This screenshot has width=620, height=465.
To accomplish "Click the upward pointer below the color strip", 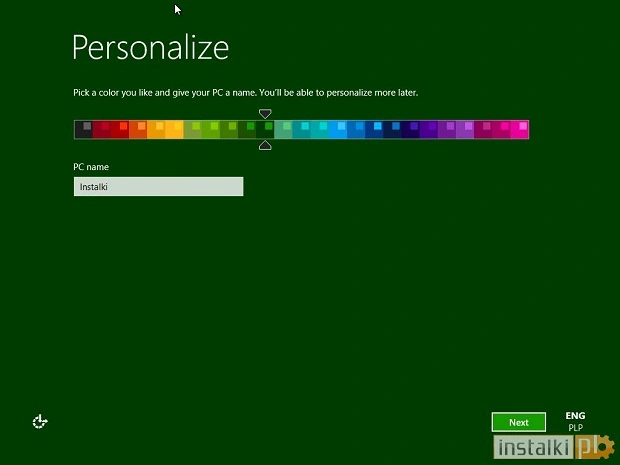I will tap(265, 145).
